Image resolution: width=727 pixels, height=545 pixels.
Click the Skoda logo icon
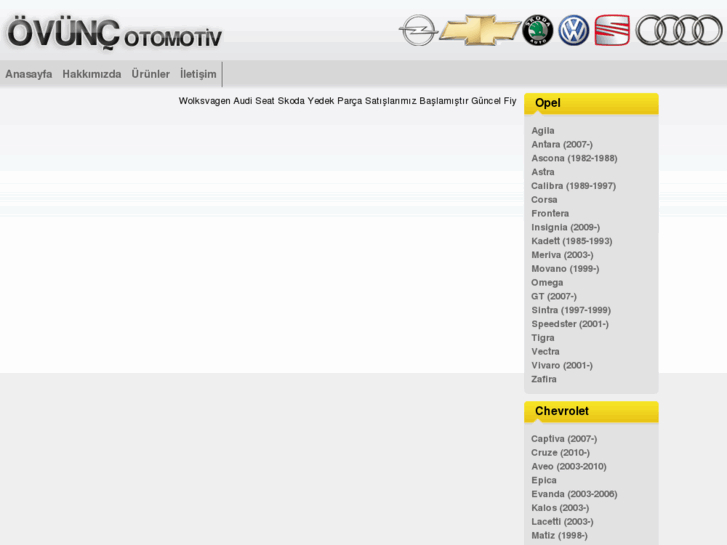538,31
